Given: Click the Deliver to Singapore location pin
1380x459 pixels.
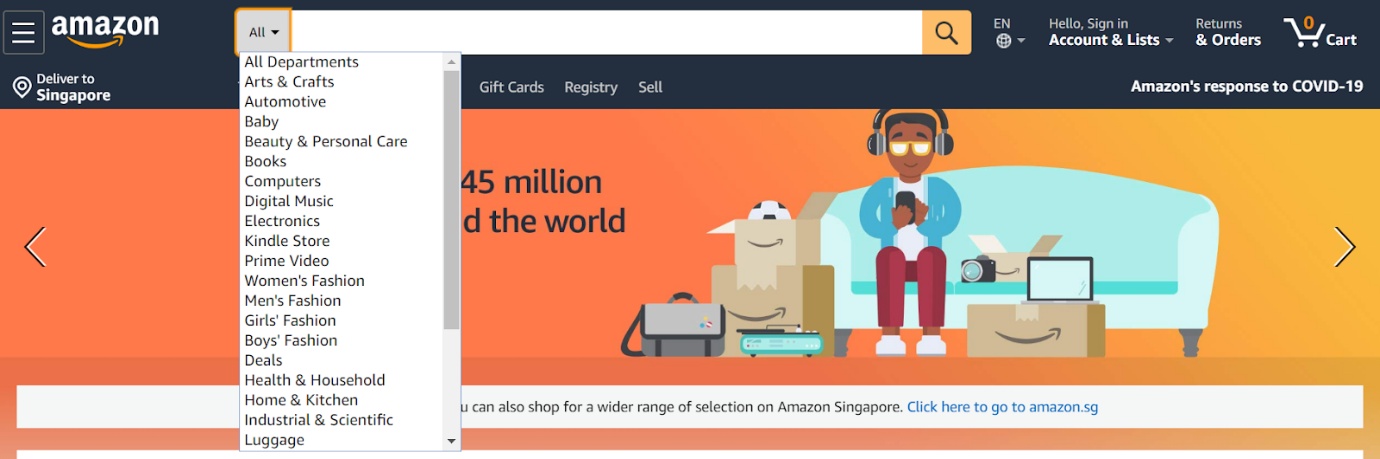Looking at the screenshot, I should click(x=21, y=88).
